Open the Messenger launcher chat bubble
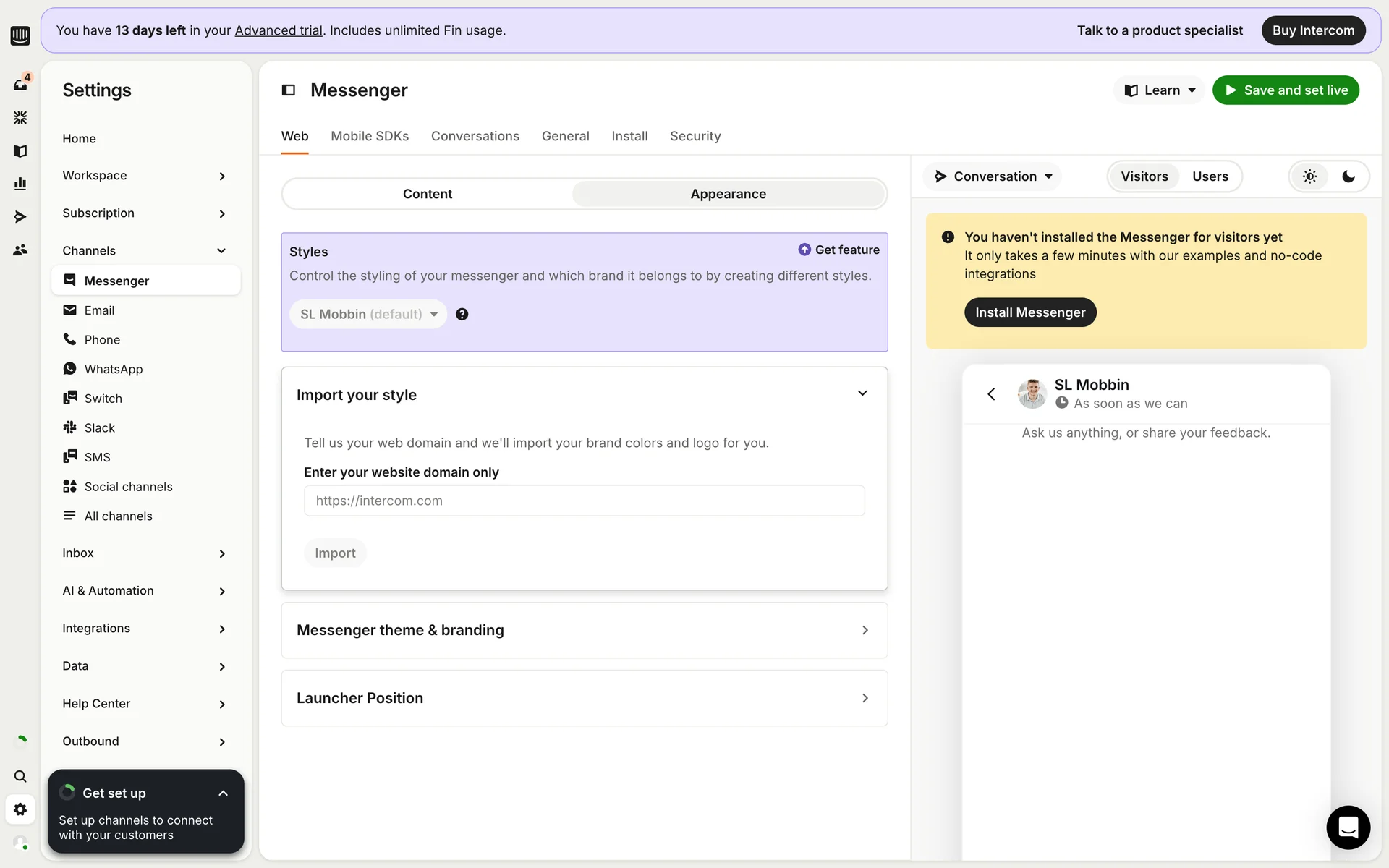 click(1348, 827)
